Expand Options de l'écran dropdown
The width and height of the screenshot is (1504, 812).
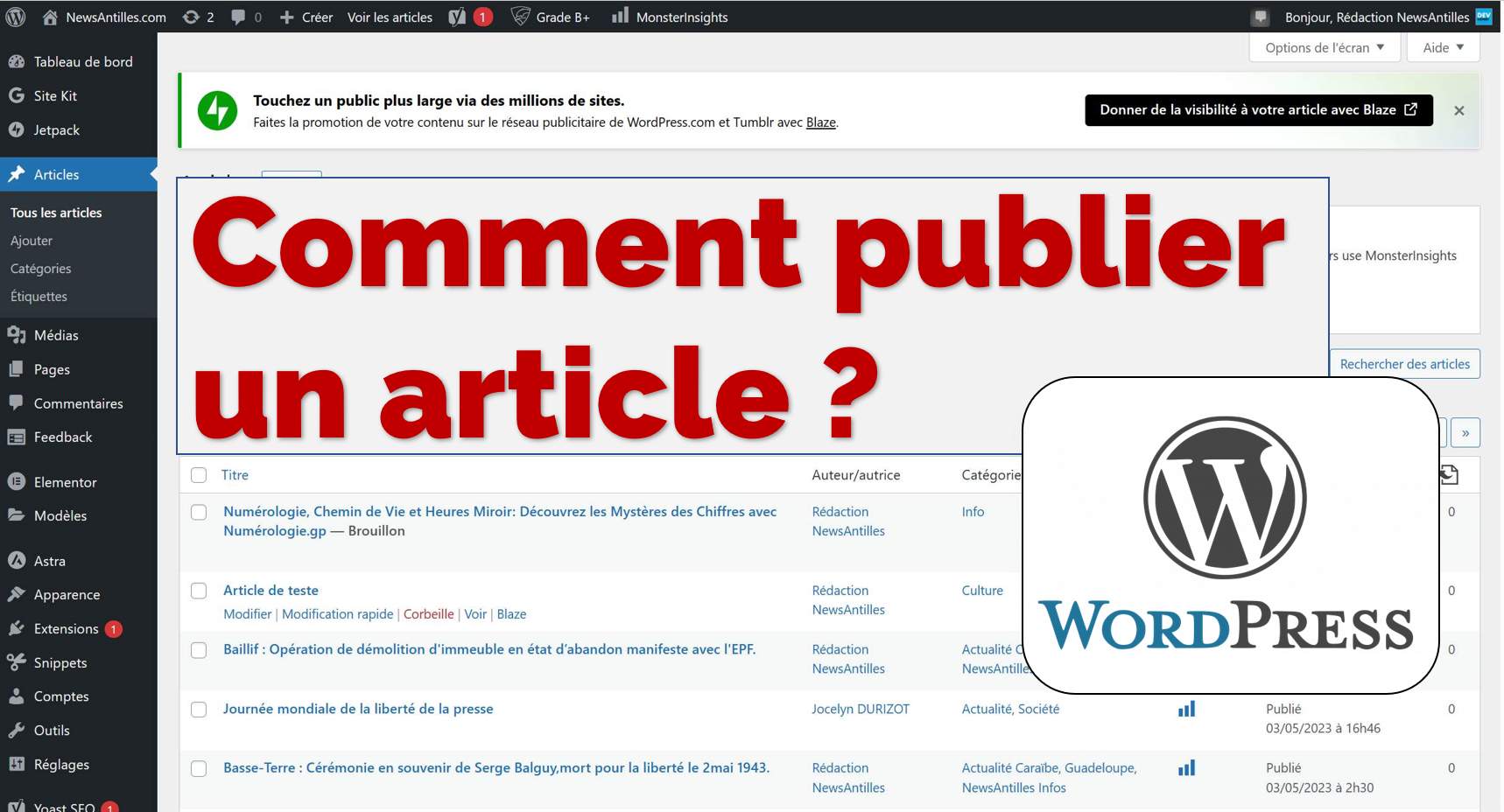coord(1325,47)
